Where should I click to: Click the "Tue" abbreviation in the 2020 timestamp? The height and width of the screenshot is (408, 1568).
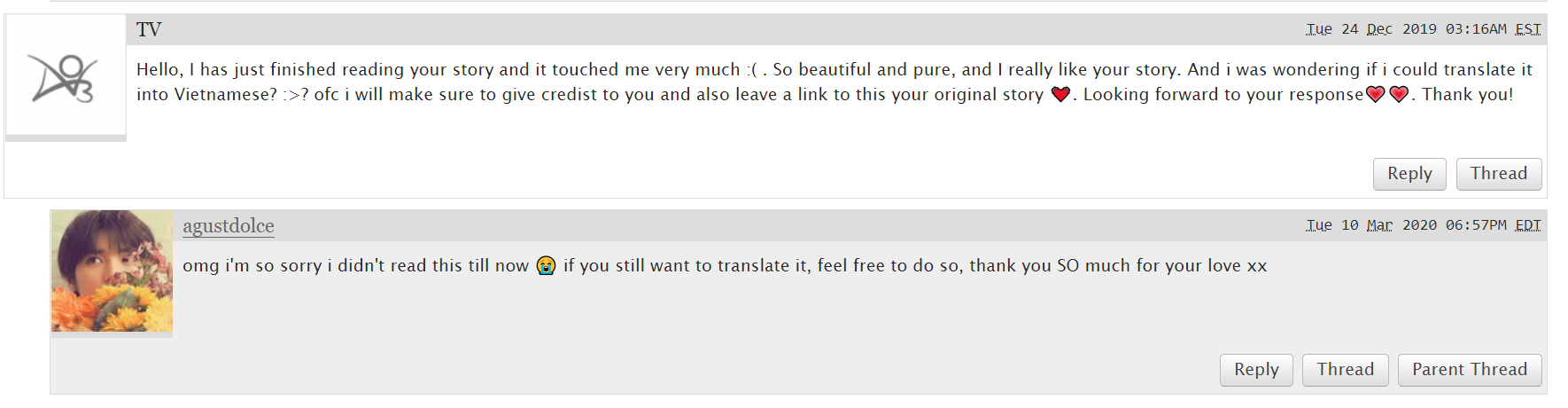1318,225
